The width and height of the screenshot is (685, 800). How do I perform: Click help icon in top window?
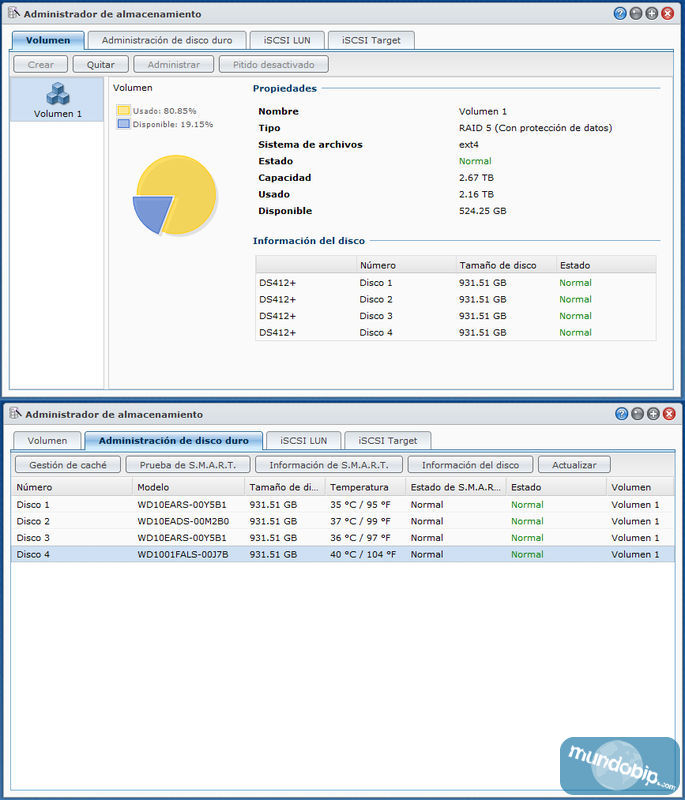click(620, 13)
